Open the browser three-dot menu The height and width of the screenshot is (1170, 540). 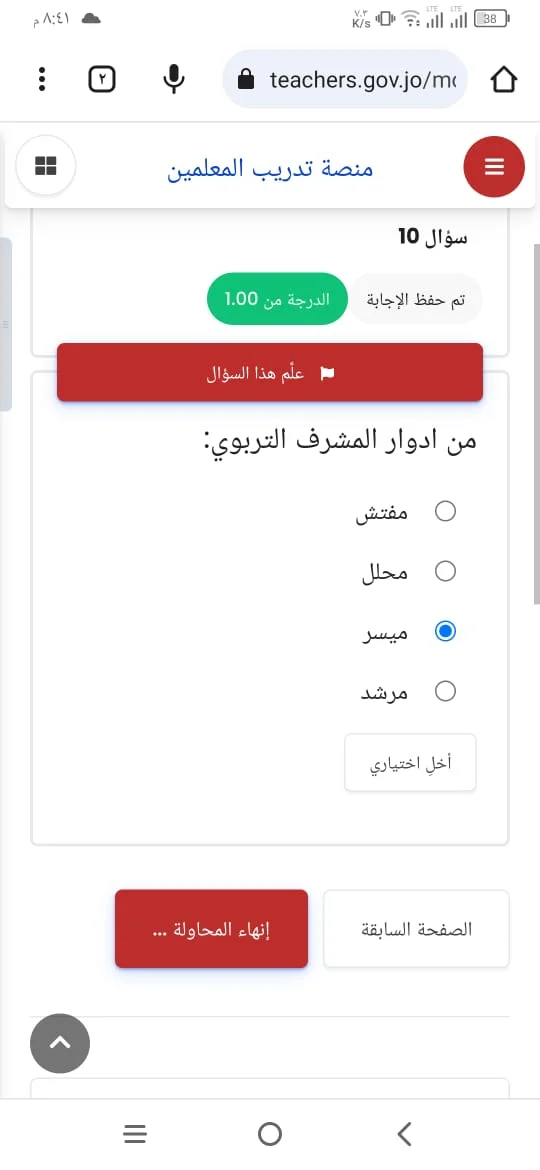43,79
